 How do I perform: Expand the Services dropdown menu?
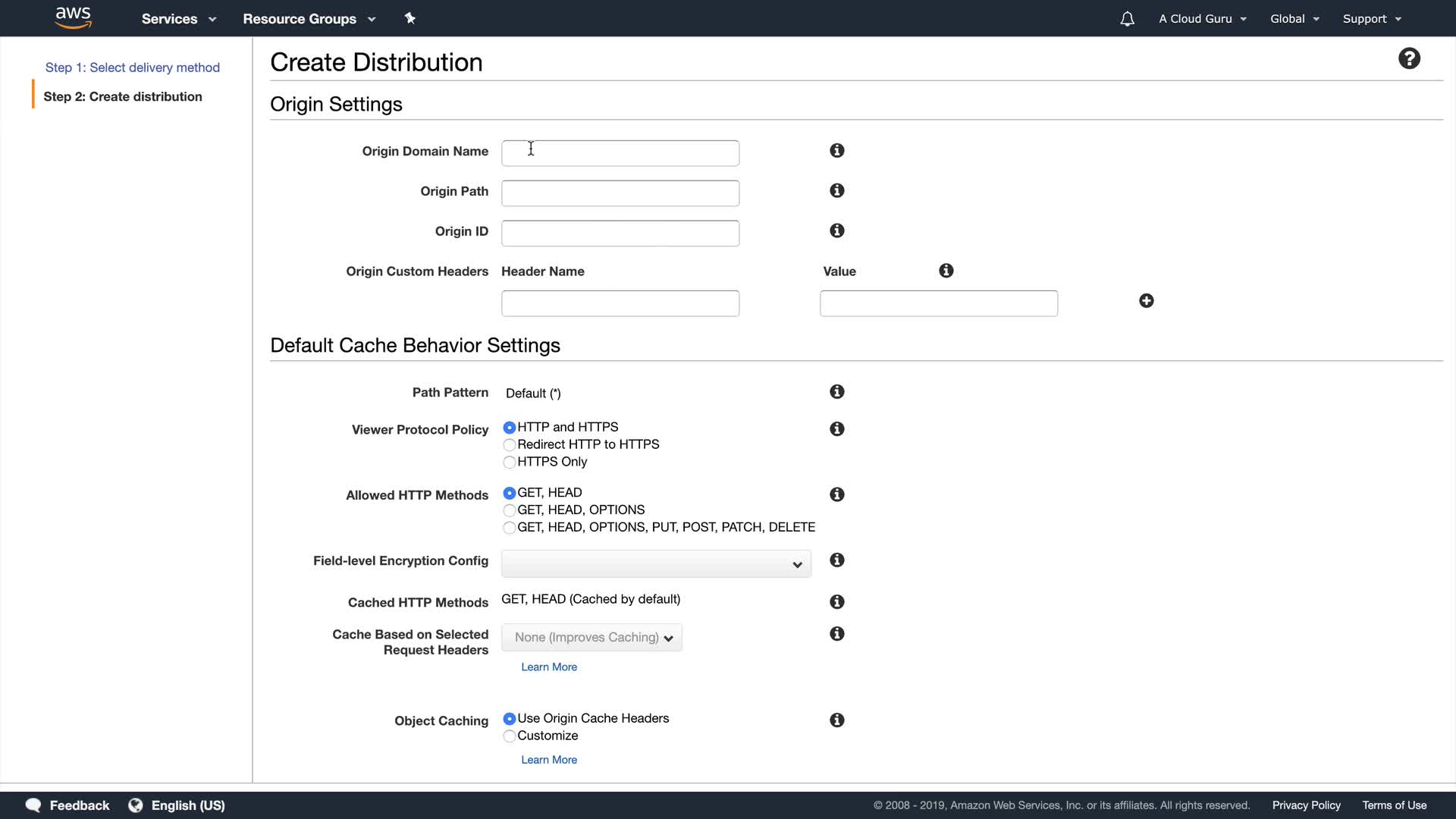click(179, 19)
